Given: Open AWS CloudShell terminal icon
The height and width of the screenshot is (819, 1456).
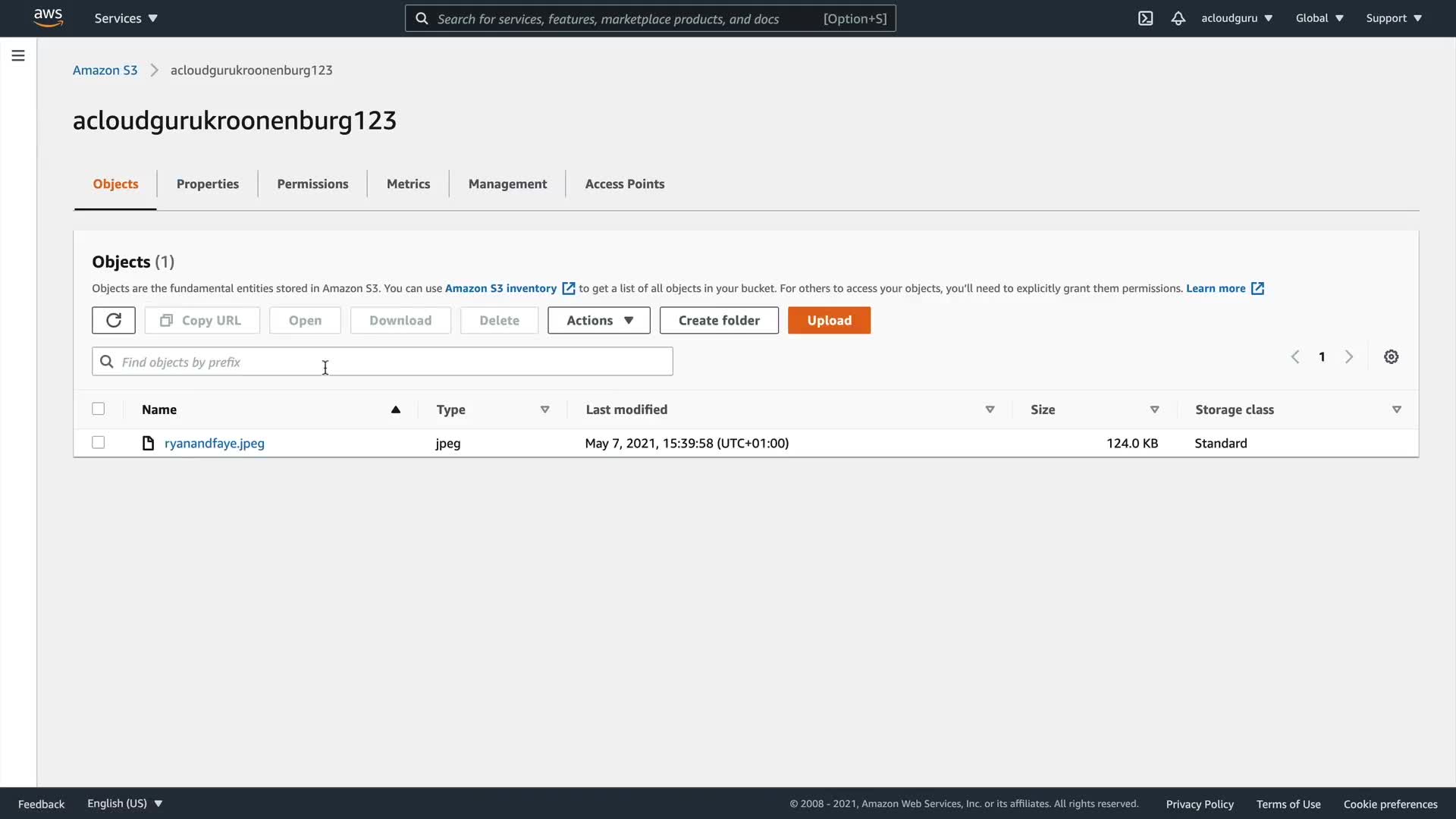Looking at the screenshot, I should click(1145, 18).
